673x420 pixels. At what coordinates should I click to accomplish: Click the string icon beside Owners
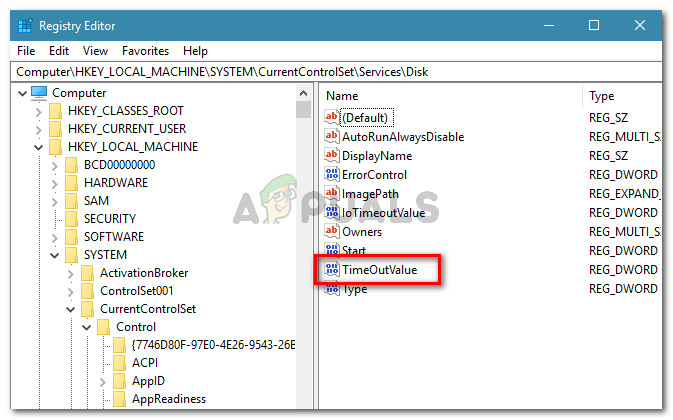coord(331,231)
